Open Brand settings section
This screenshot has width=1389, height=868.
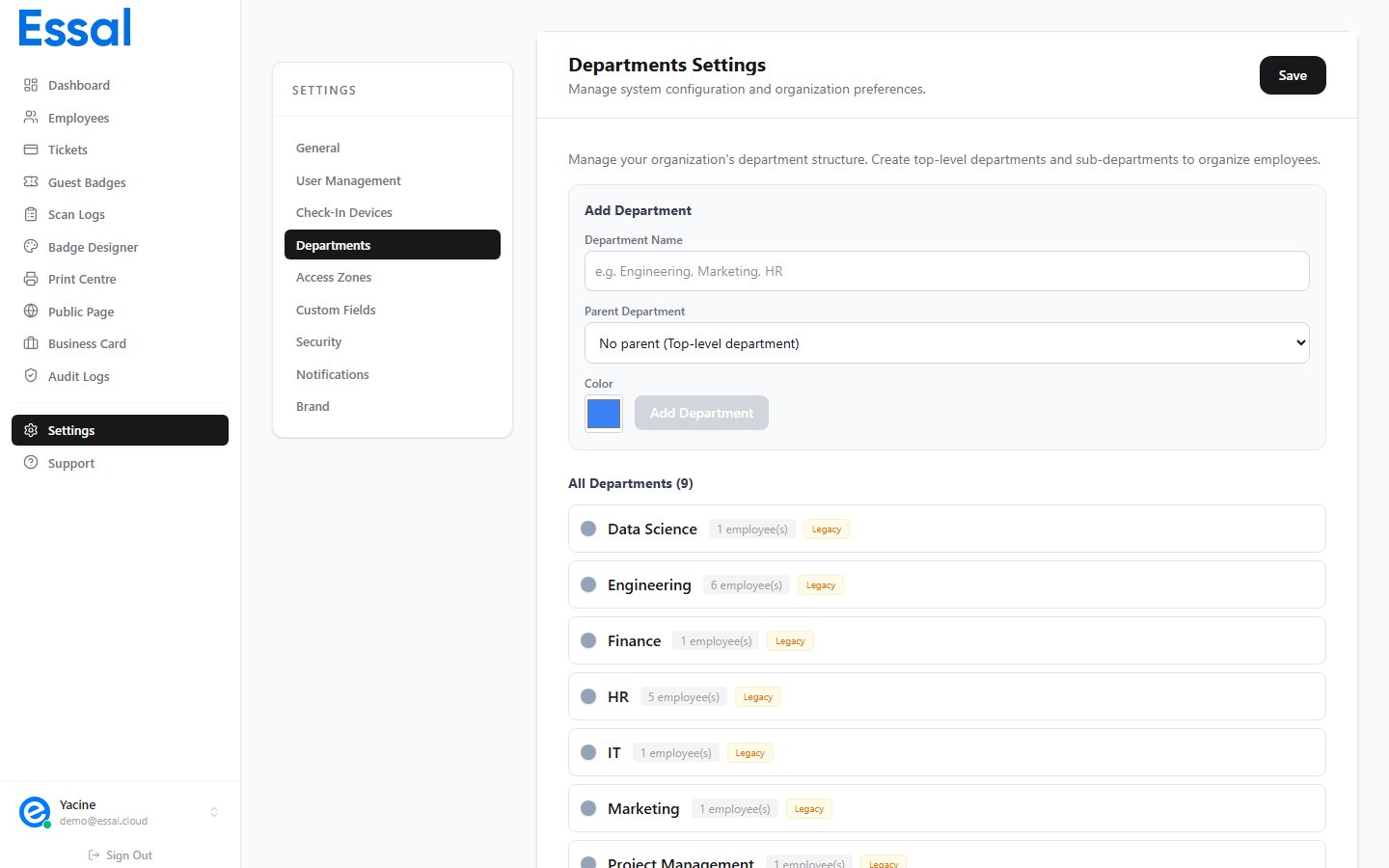pyautogui.click(x=393, y=406)
